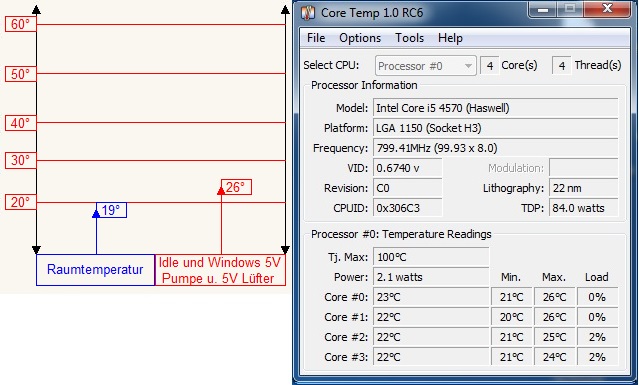Click the Core #1 current temperature field
The width and height of the screenshot is (639, 385).
[431, 317]
